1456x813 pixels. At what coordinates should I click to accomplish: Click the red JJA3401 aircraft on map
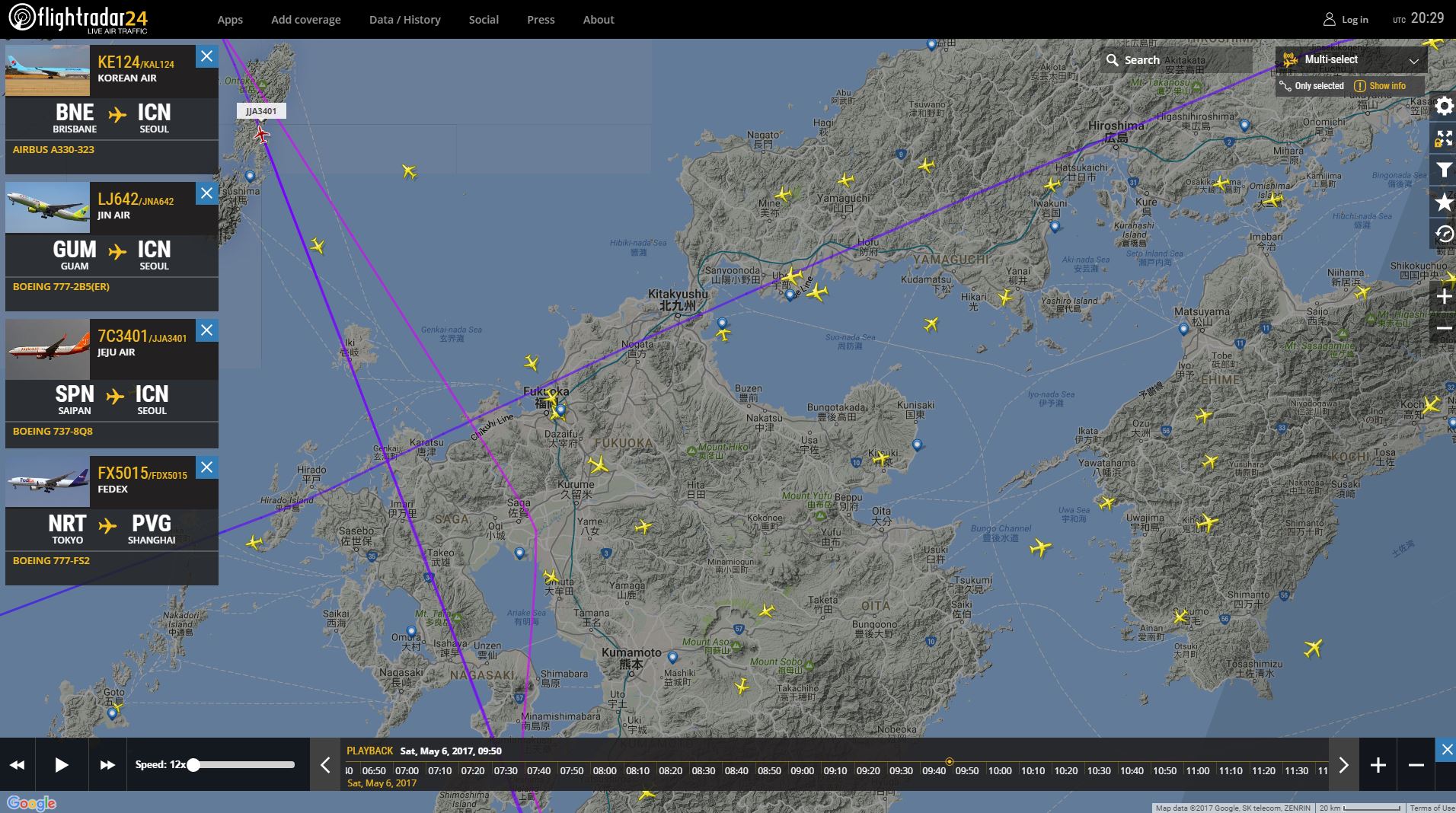(262, 135)
